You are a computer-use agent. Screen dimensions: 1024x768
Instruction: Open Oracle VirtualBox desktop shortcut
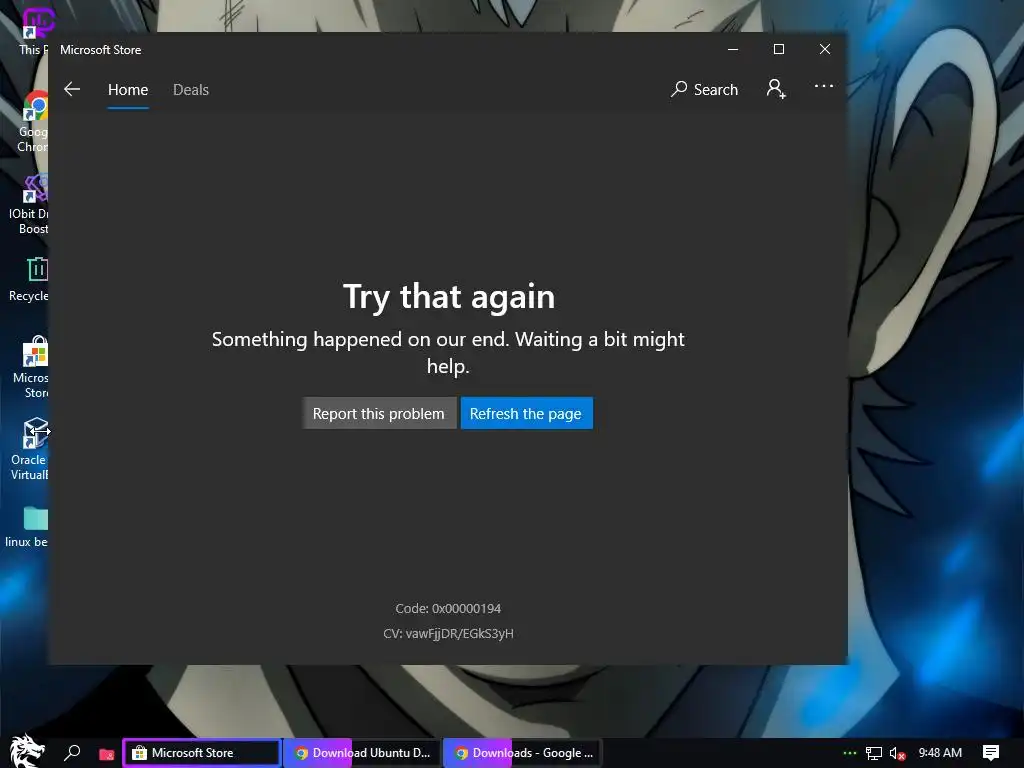30,449
